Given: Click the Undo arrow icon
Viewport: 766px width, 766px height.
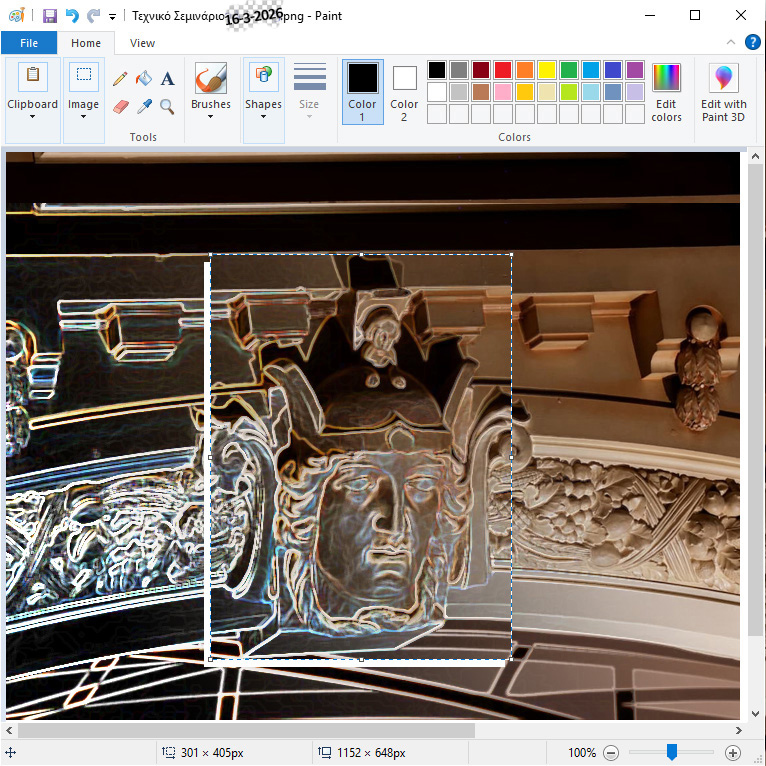Looking at the screenshot, I should pos(71,16).
